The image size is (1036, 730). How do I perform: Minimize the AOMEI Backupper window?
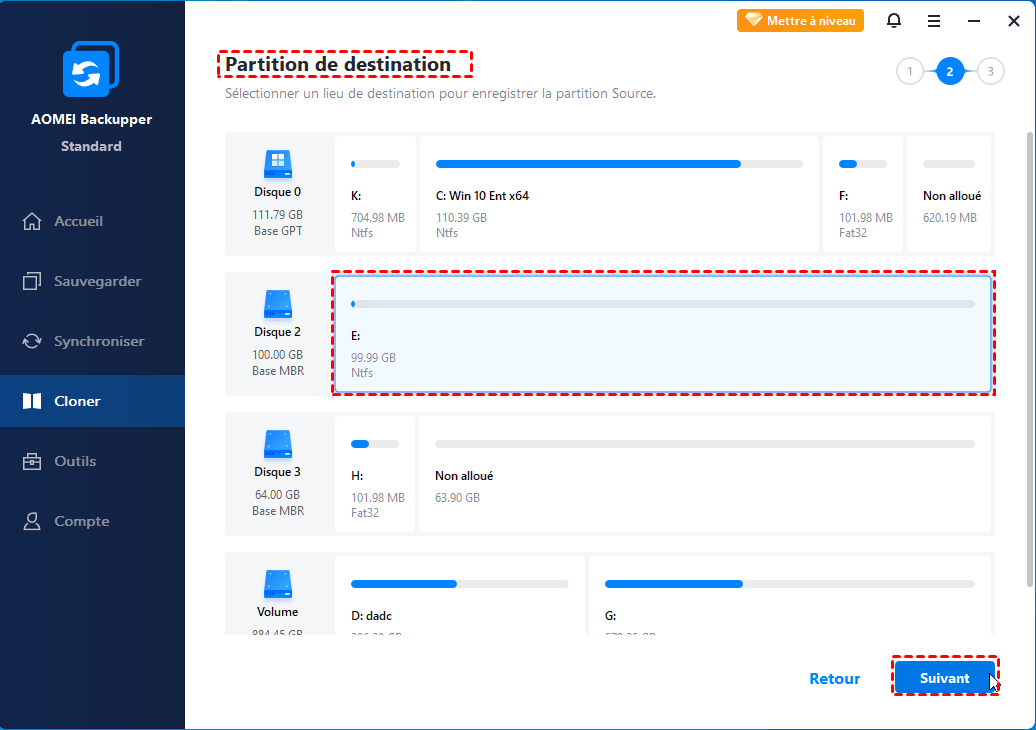tap(974, 21)
